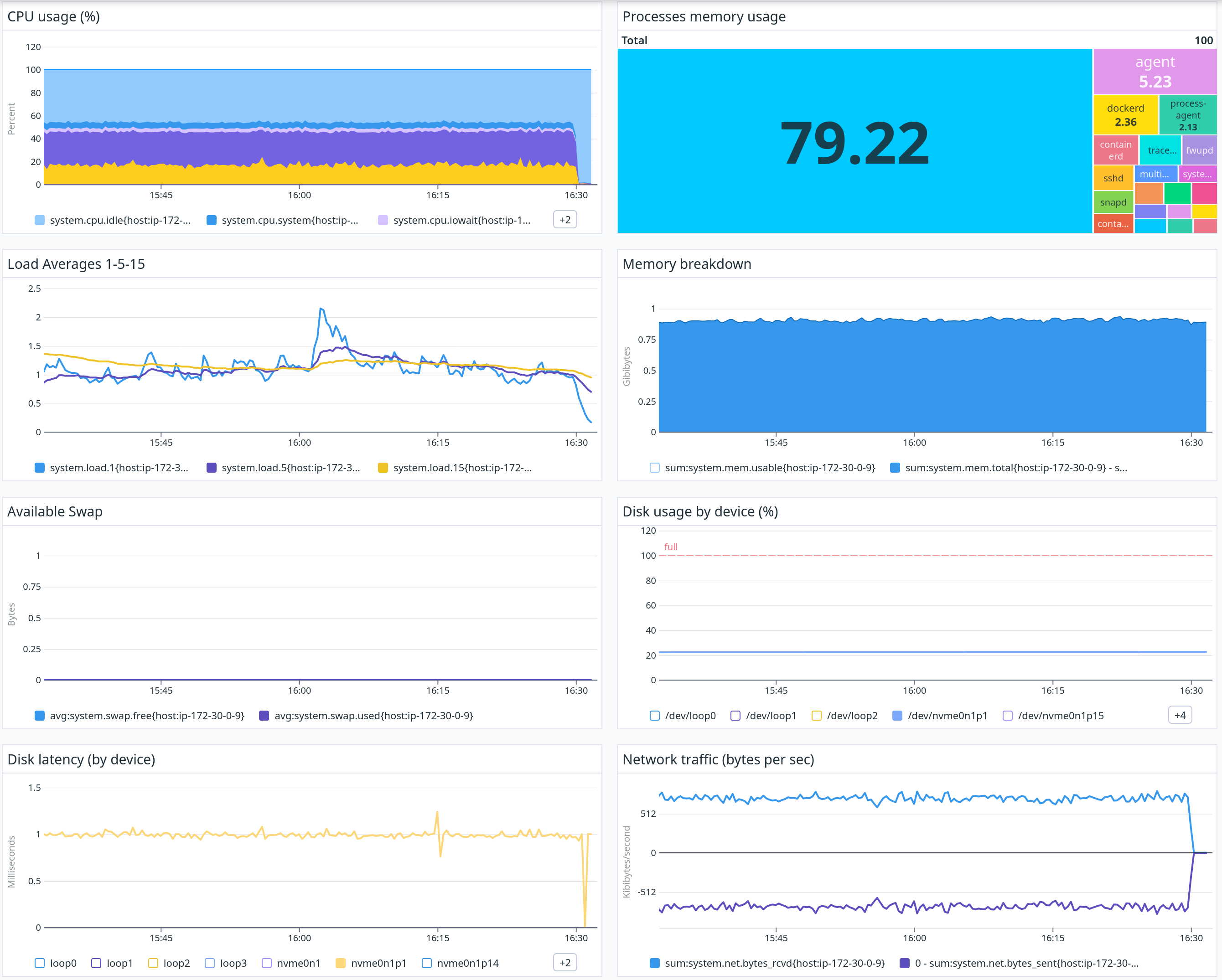
Task: Click avg:system.swap.used legend label text
Action: pos(373,716)
